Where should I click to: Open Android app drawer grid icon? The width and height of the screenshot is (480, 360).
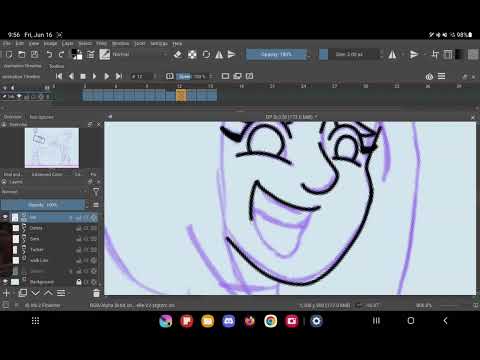[35, 321]
